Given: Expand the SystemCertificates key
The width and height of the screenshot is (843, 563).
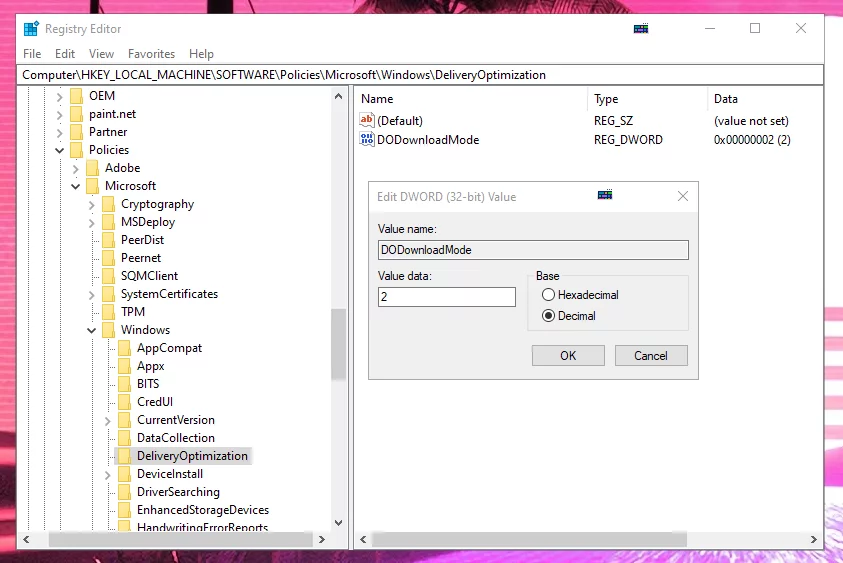Looking at the screenshot, I should click(91, 295).
